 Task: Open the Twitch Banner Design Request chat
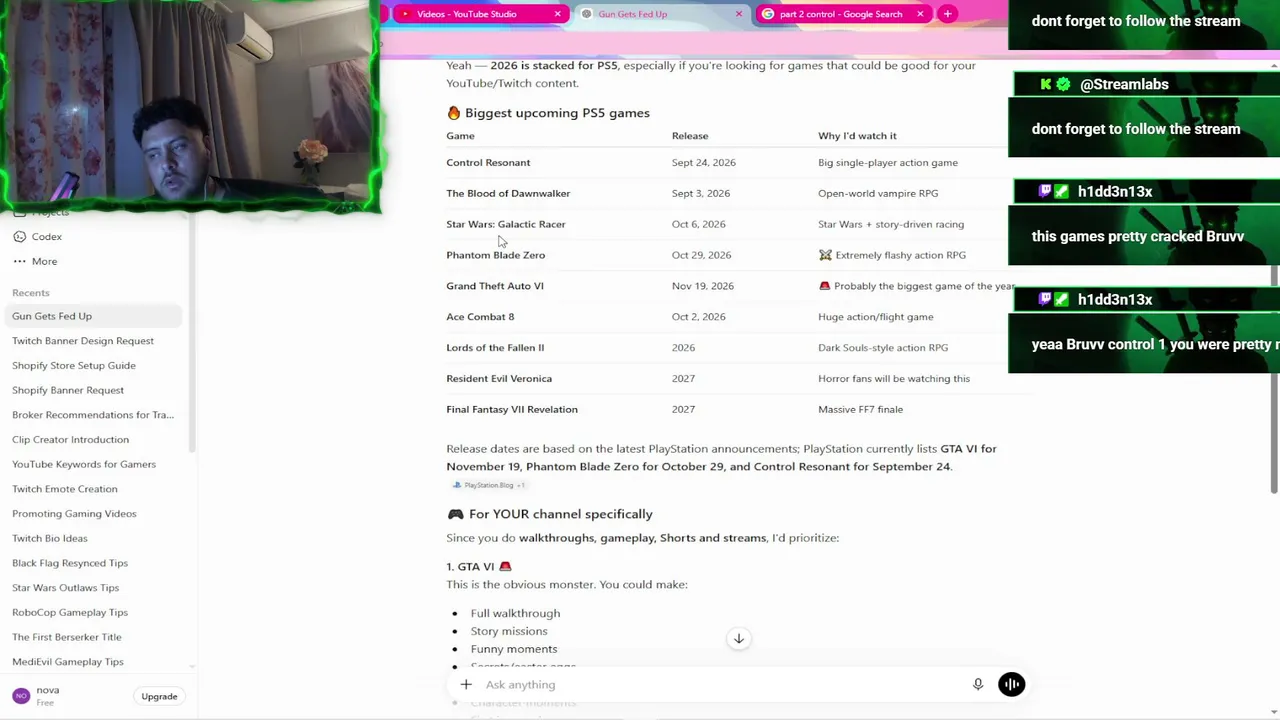[83, 341]
